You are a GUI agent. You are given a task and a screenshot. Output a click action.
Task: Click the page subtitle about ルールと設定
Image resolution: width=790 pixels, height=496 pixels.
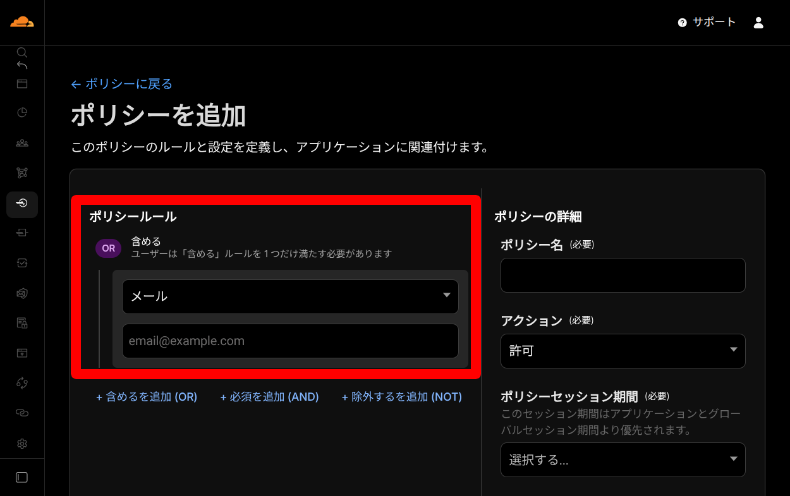click(280, 147)
